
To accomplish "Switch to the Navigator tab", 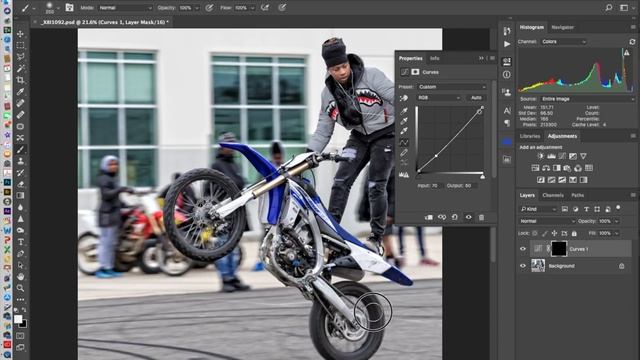I will tap(562, 27).
